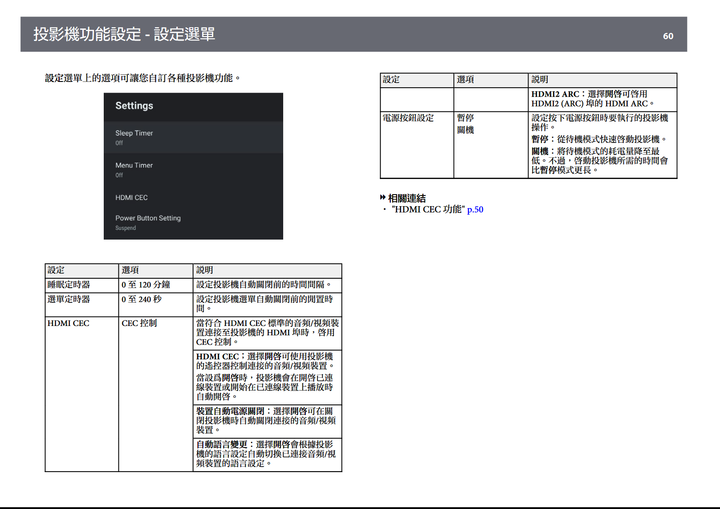Click the 說明 header of the right table
Viewport: 720px width, 509px height.
(602, 80)
